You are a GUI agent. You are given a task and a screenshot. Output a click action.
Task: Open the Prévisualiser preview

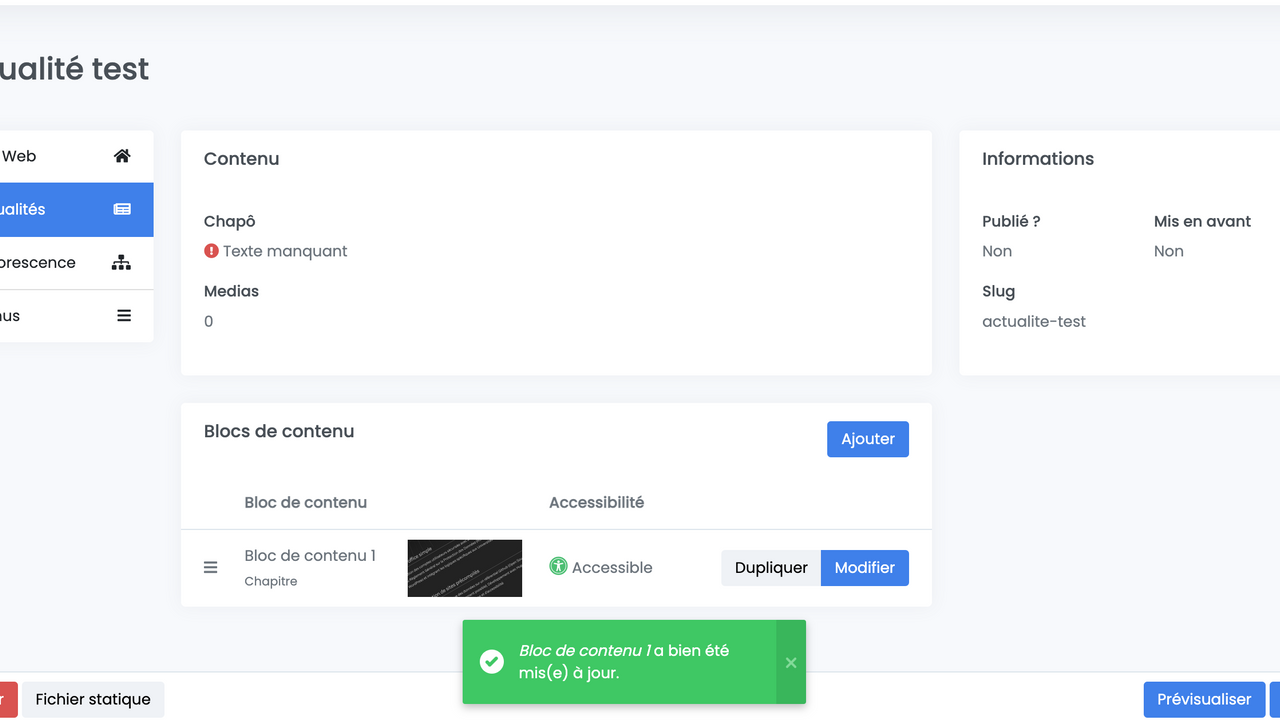tap(1203, 699)
